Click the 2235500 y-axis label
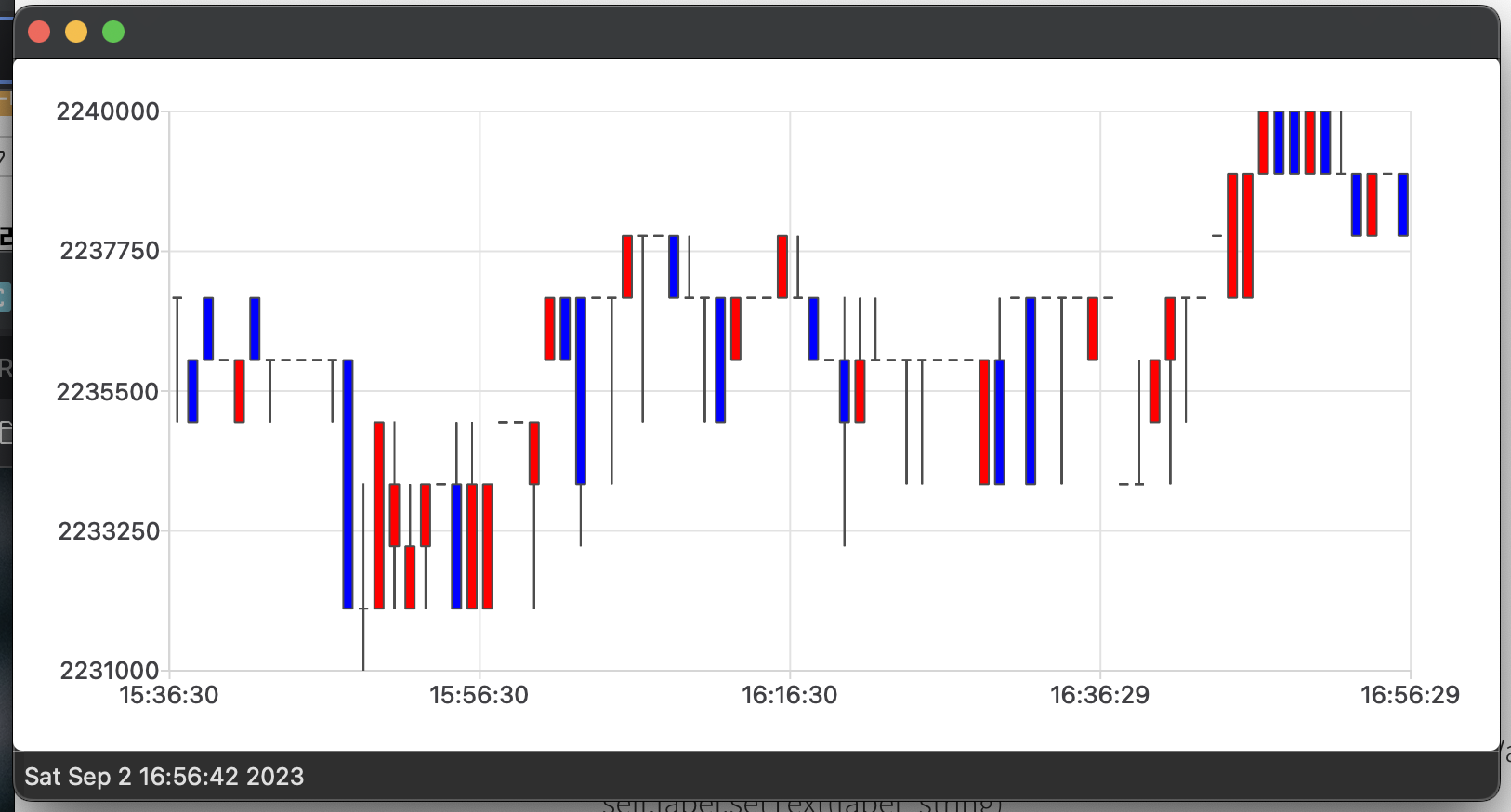The height and width of the screenshot is (812, 1511). (x=108, y=391)
